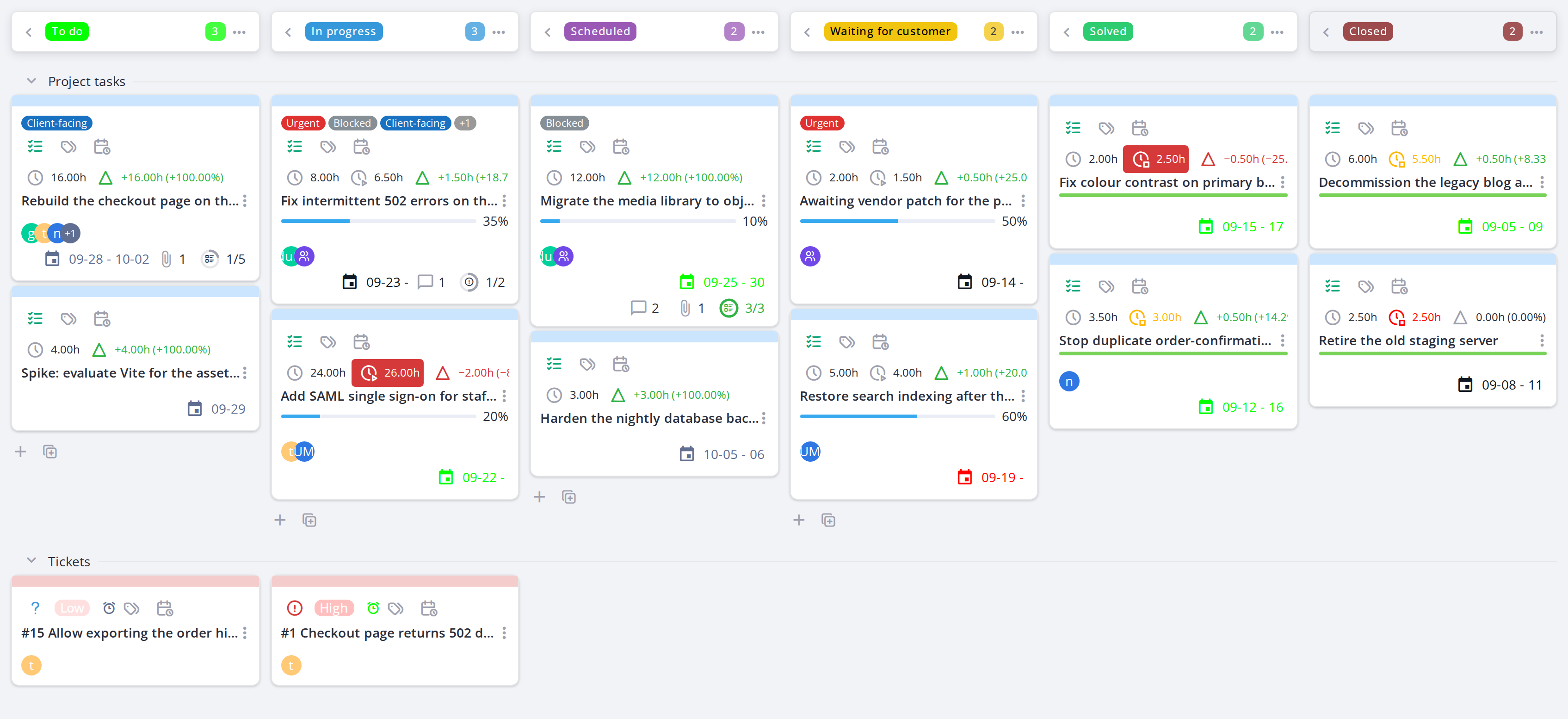Image resolution: width=1568 pixels, height=719 pixels.
Task: Click tags icon on Fix colour contrast card
Action: point(1106,128)
